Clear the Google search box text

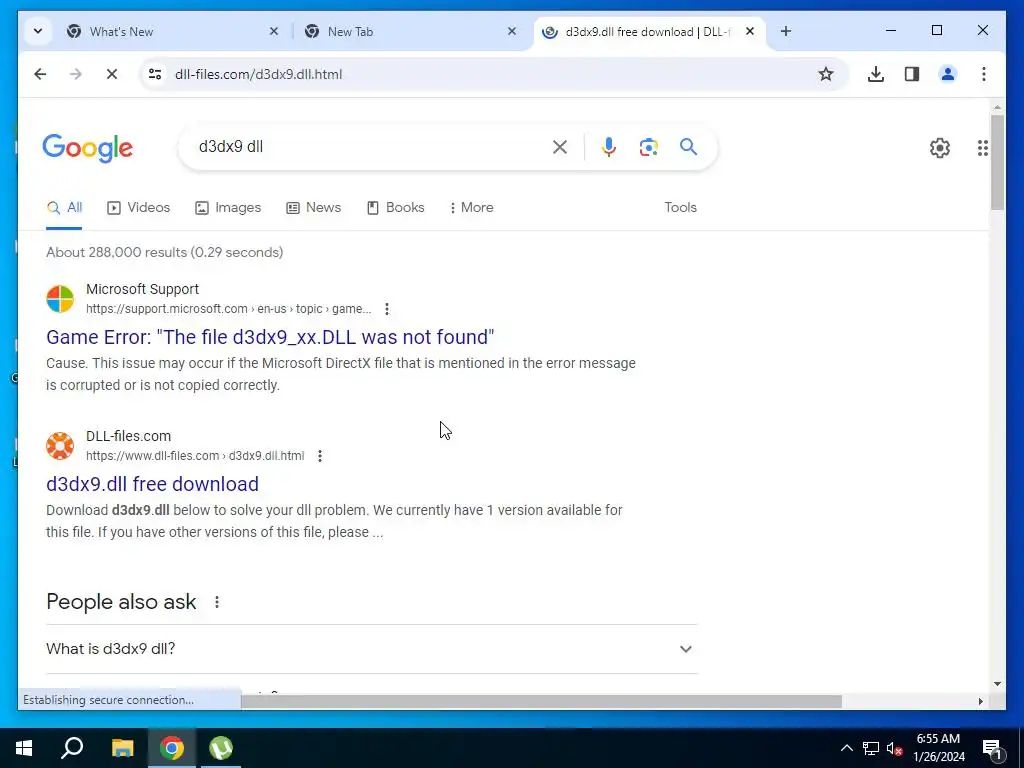[x=560, y=147]
